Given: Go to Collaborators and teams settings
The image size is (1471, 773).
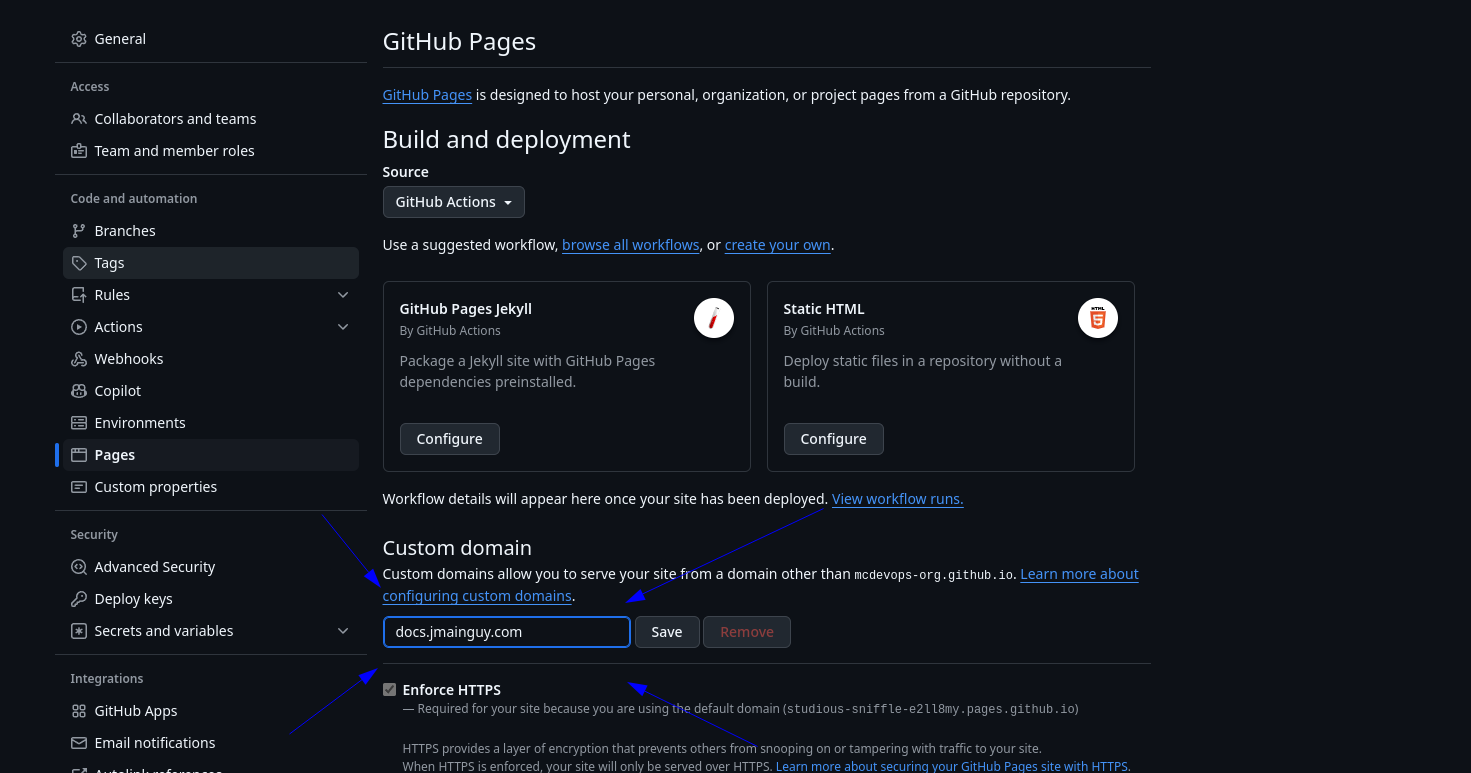Looking at the screenshot, I should click(211, 119).
